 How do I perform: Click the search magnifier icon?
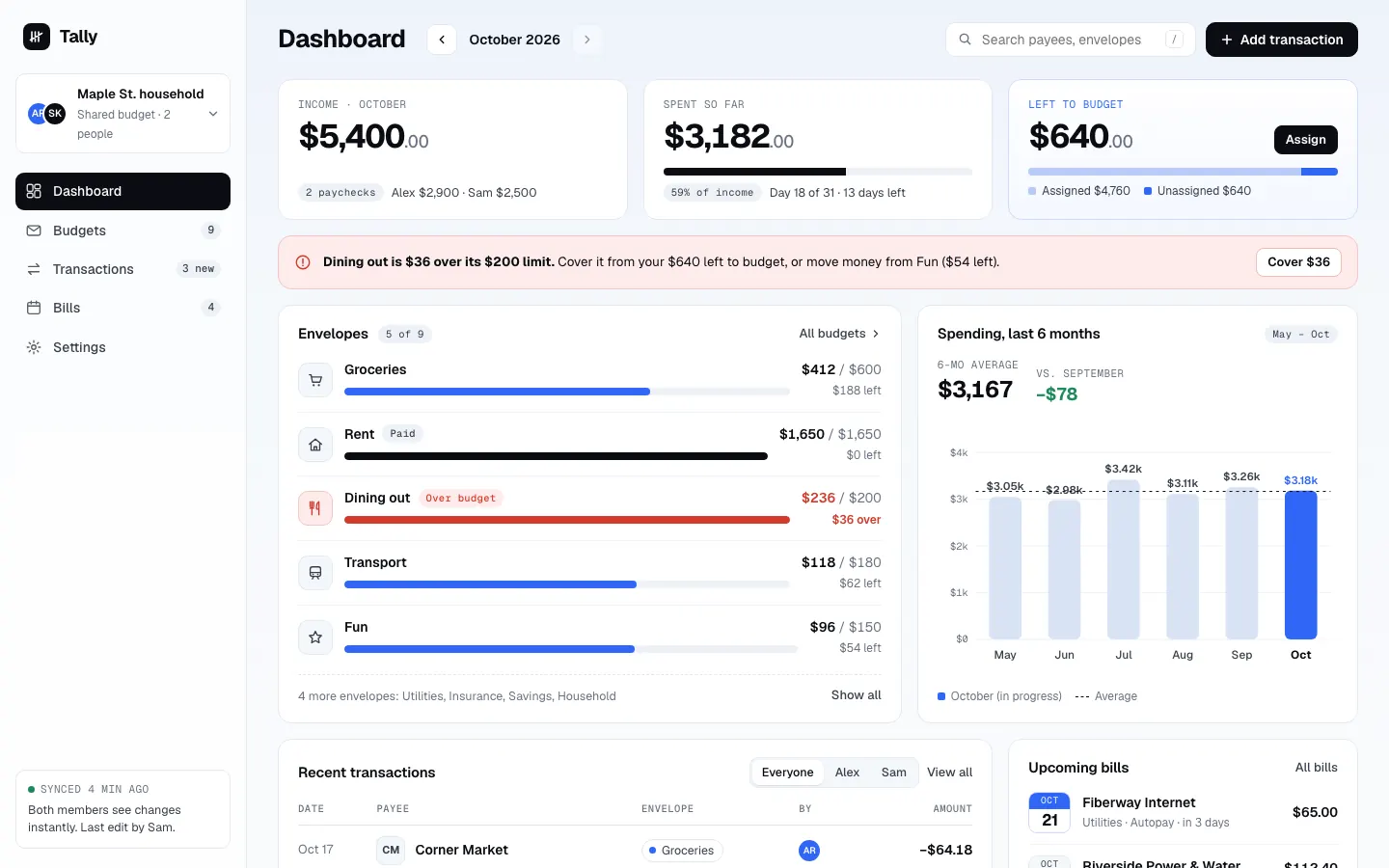click(965, 40)
